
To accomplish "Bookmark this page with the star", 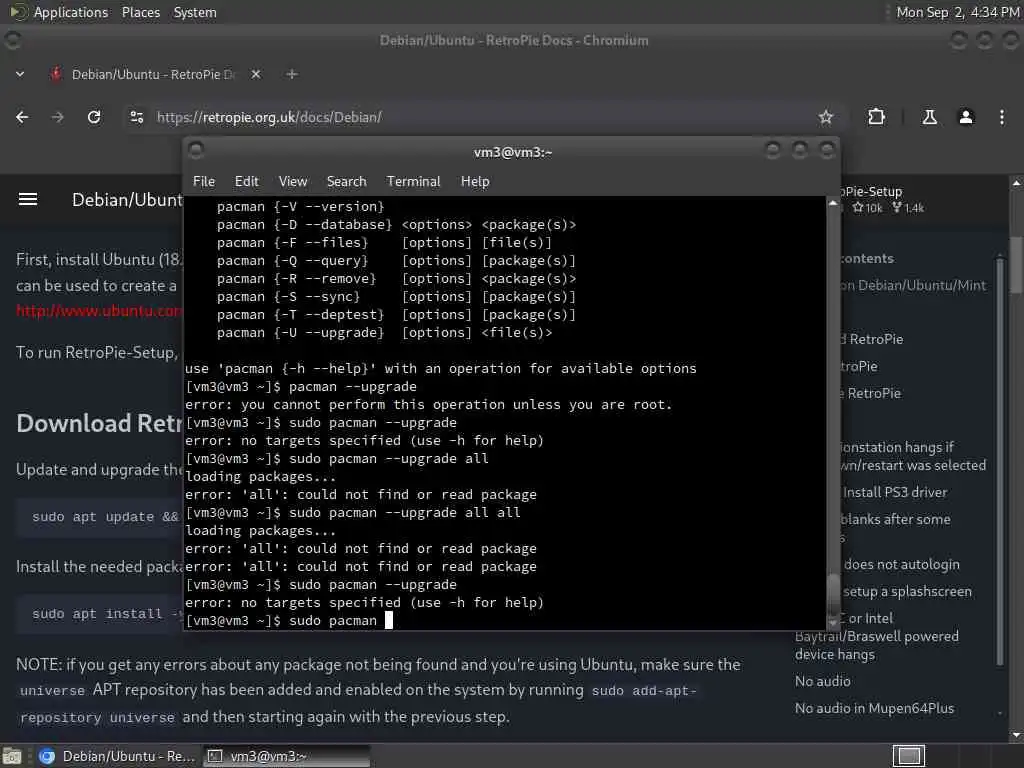I will (825, 117).
